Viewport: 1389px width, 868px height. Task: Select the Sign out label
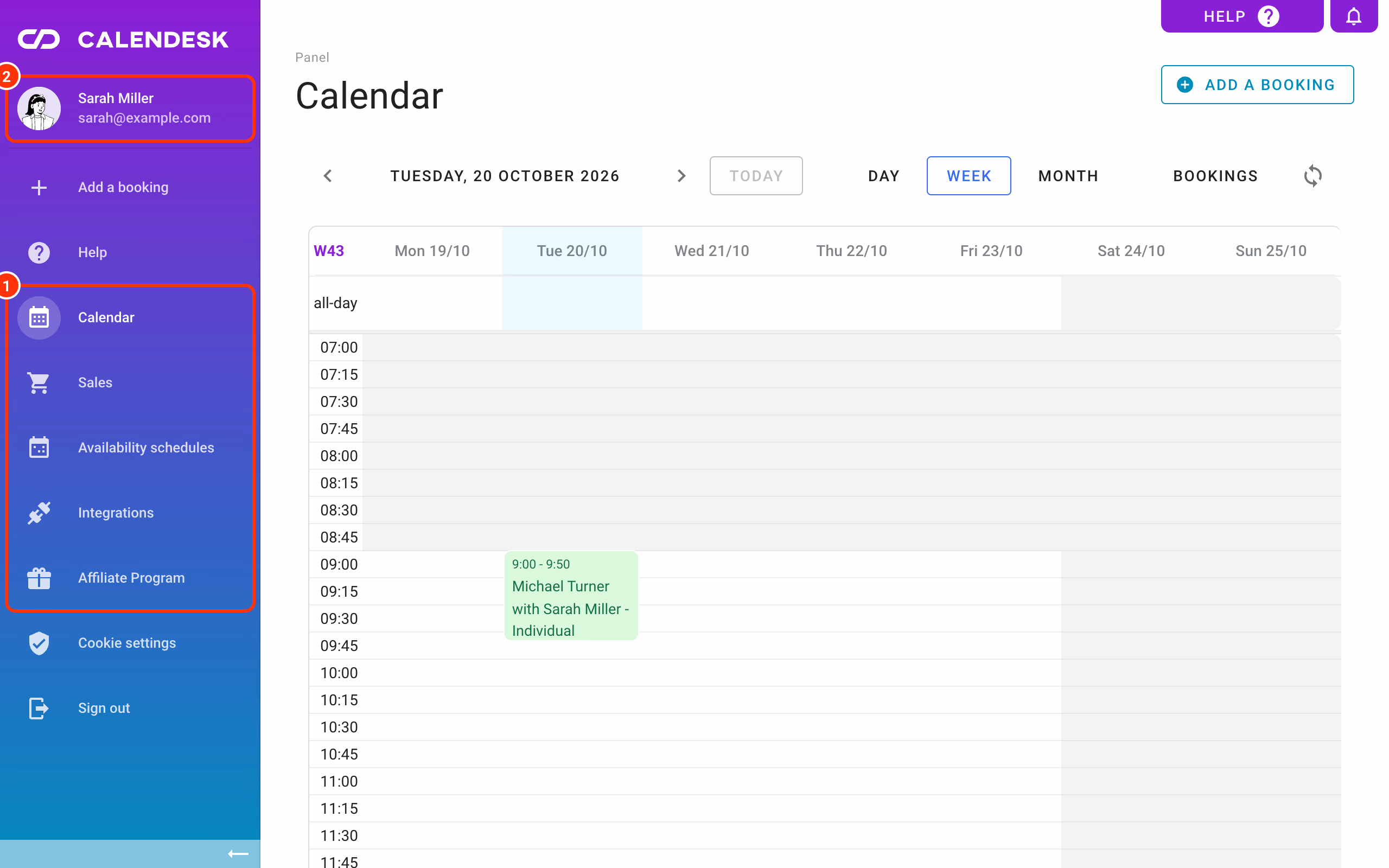tap(104, 709)
